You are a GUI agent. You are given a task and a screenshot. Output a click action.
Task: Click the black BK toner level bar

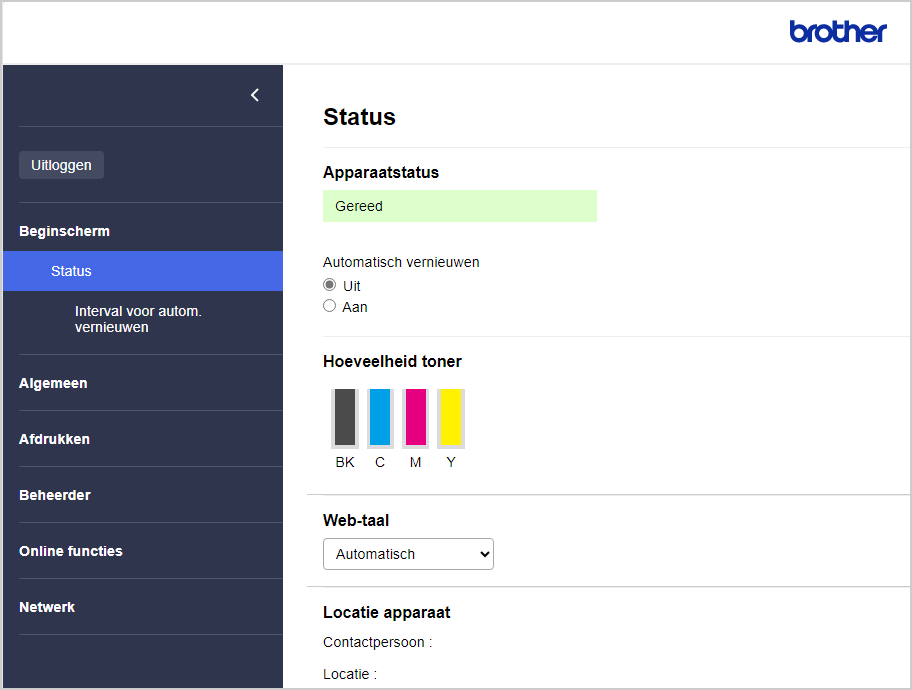pyautogui.click(x=345, y=418)
